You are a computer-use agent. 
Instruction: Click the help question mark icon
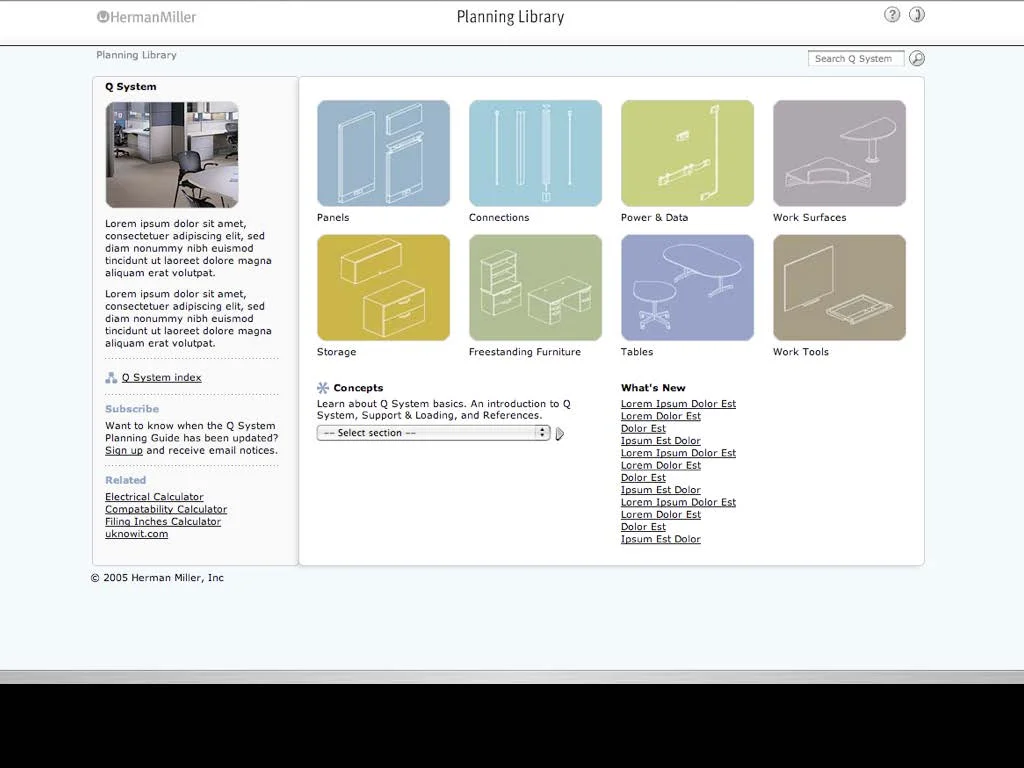[x=891, y=15]
